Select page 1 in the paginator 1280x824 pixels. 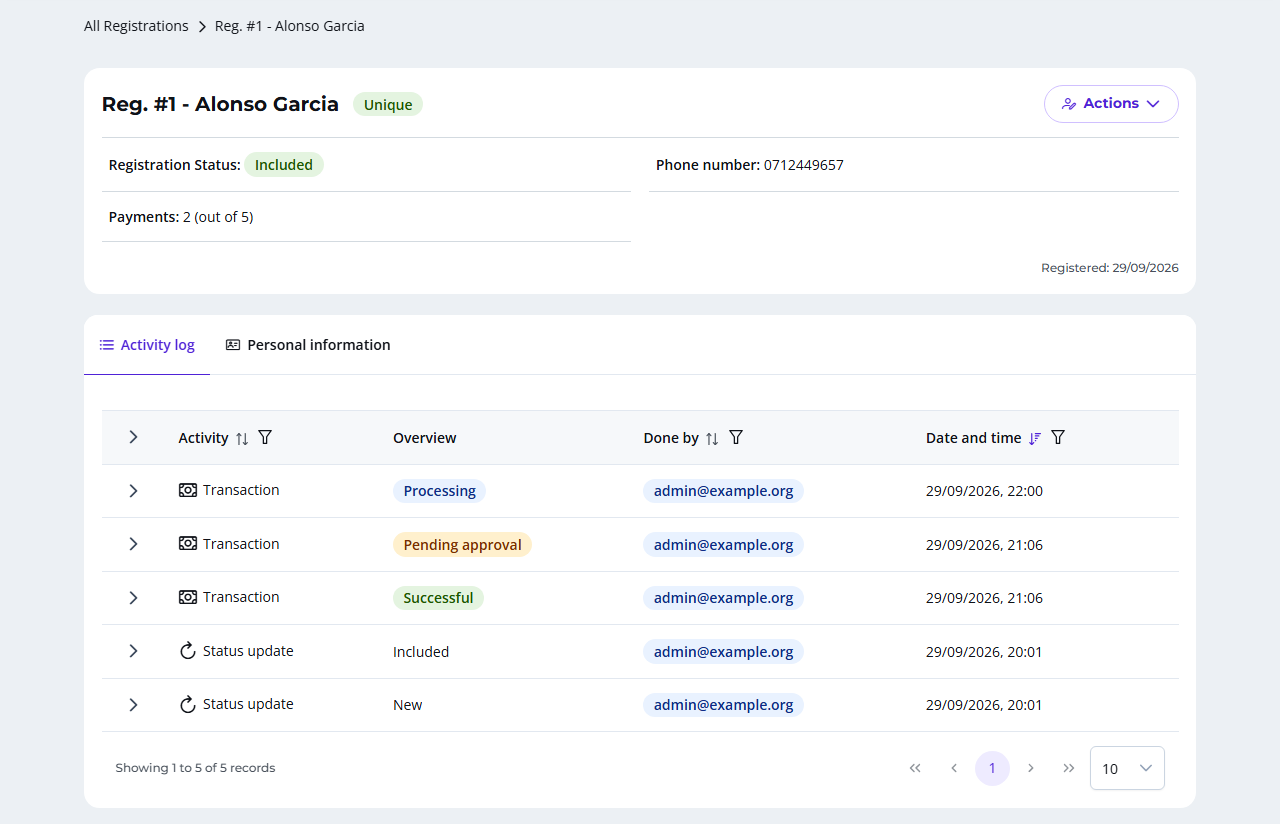(992, 768)
